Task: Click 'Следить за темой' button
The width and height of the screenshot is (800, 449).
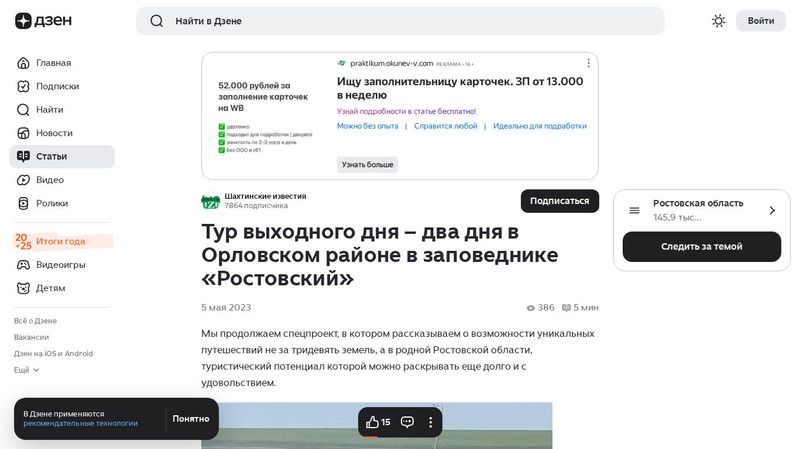Action: click(701, 247)
